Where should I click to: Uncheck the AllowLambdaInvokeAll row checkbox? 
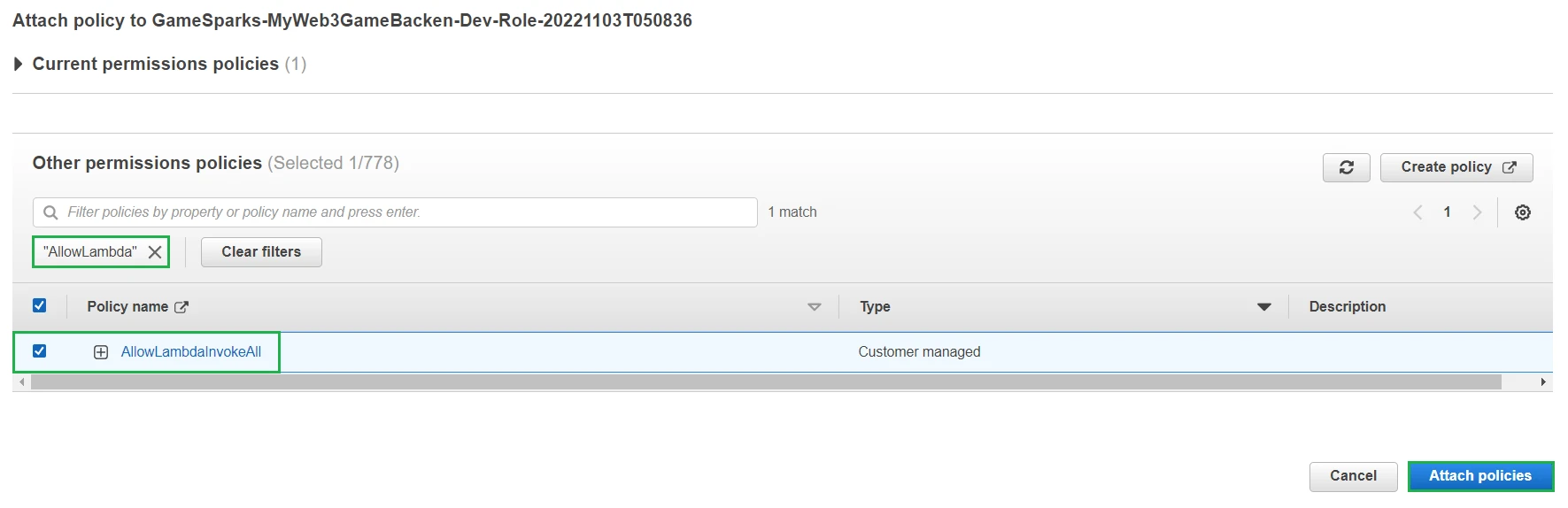coord(39,351)
